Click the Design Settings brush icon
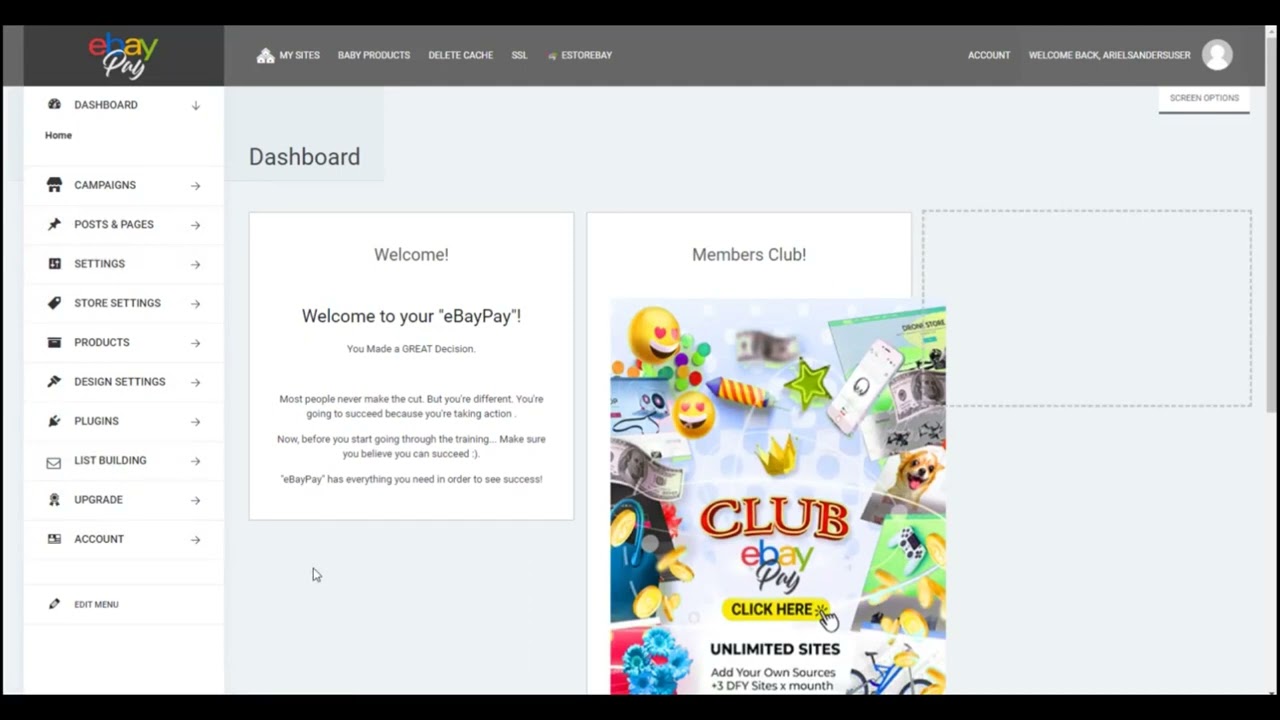1280x720 pixels. (54, 381)
